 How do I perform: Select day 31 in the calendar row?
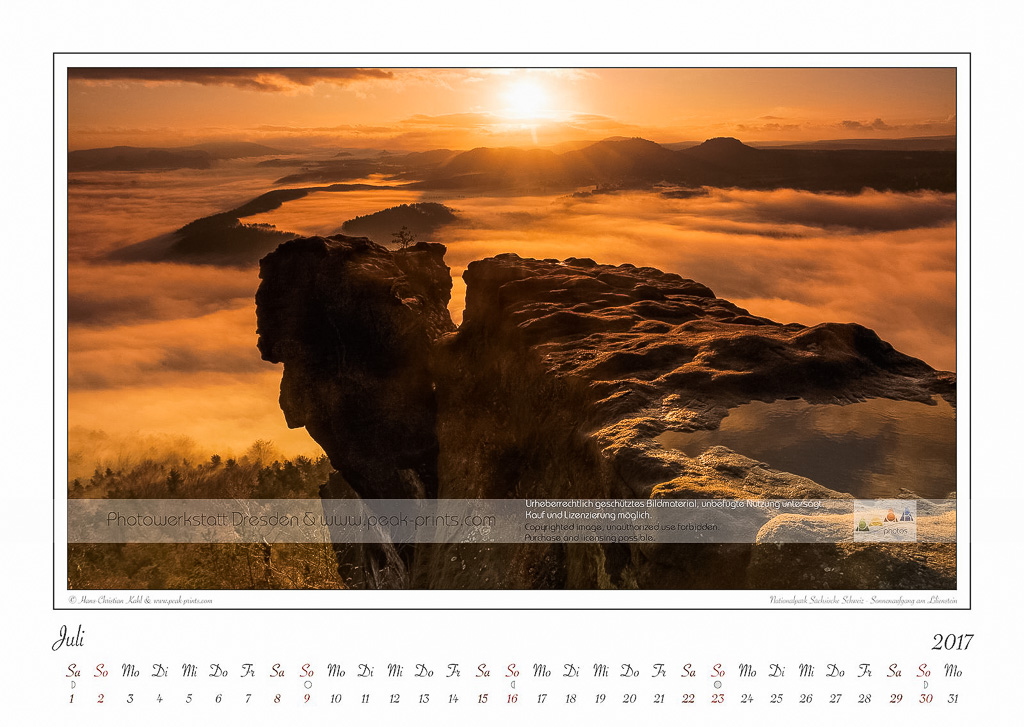(x=953, y=698)
